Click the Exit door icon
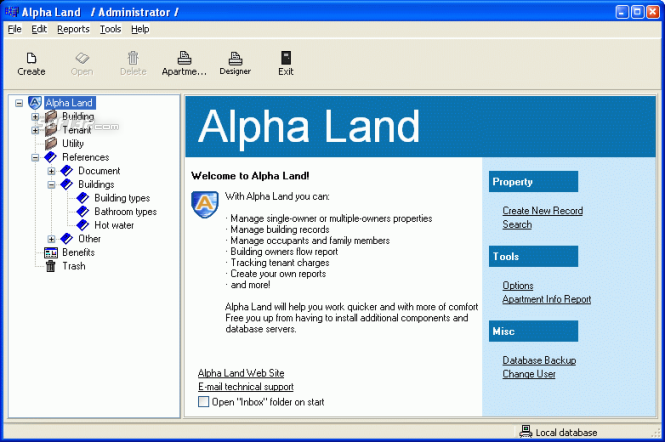665x442 pixels. click(286, 58)
